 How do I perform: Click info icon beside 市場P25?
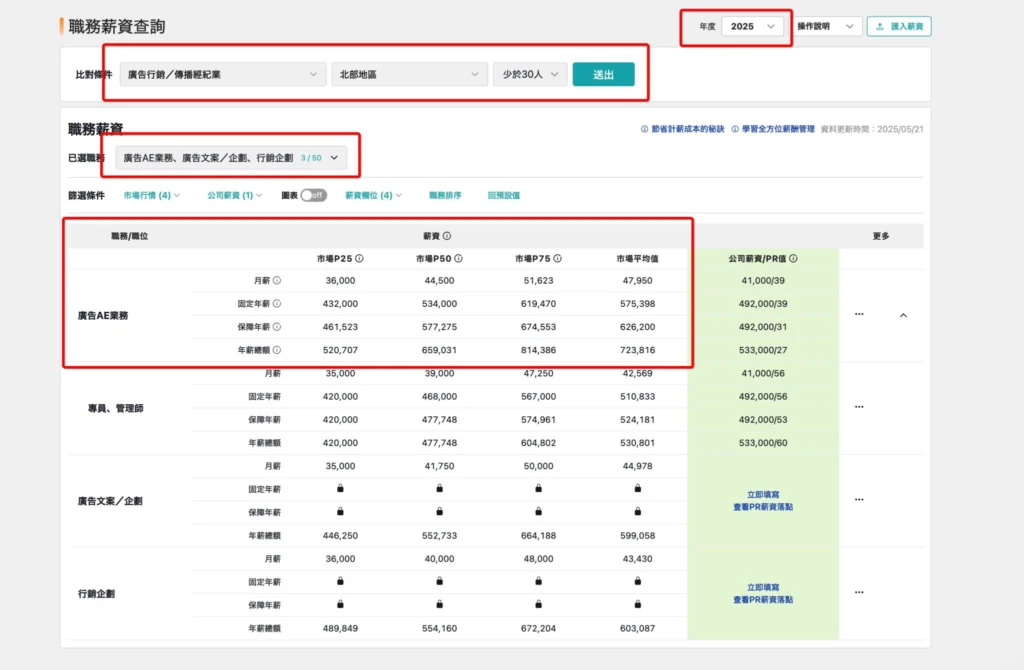coord(359,259)
